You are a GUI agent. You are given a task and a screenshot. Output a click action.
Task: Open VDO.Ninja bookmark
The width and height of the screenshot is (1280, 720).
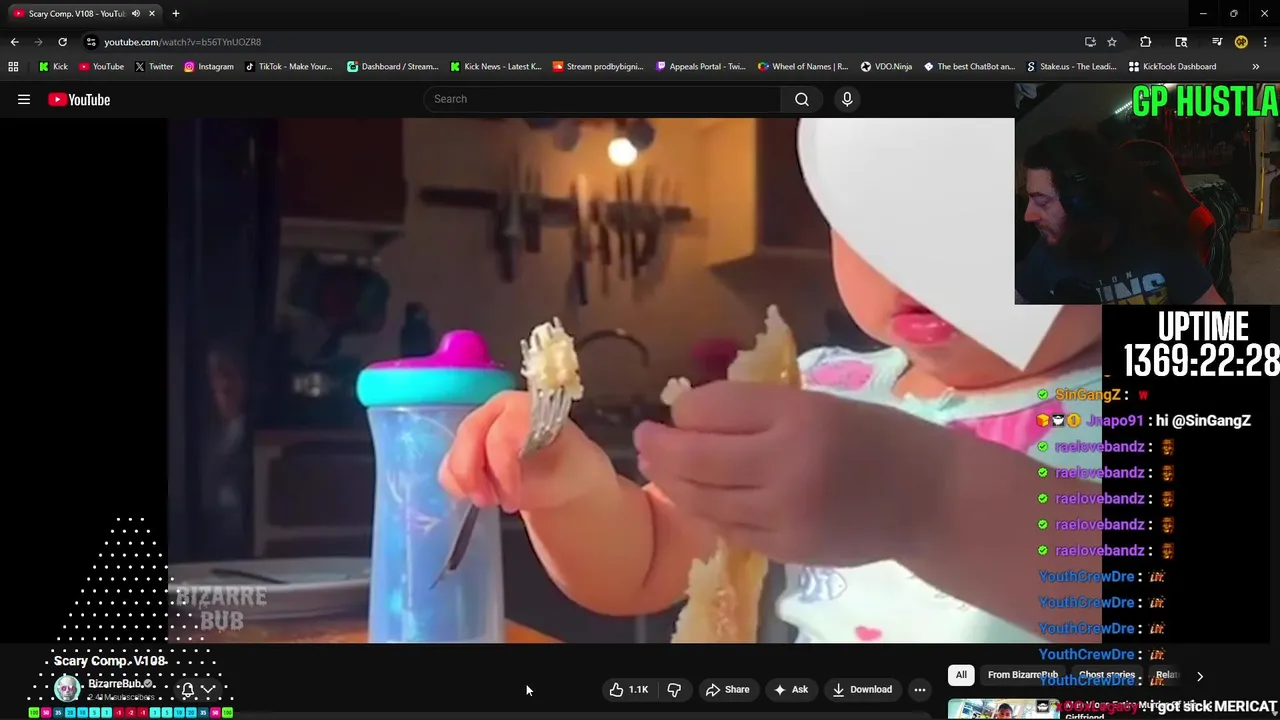coord(886,67)
